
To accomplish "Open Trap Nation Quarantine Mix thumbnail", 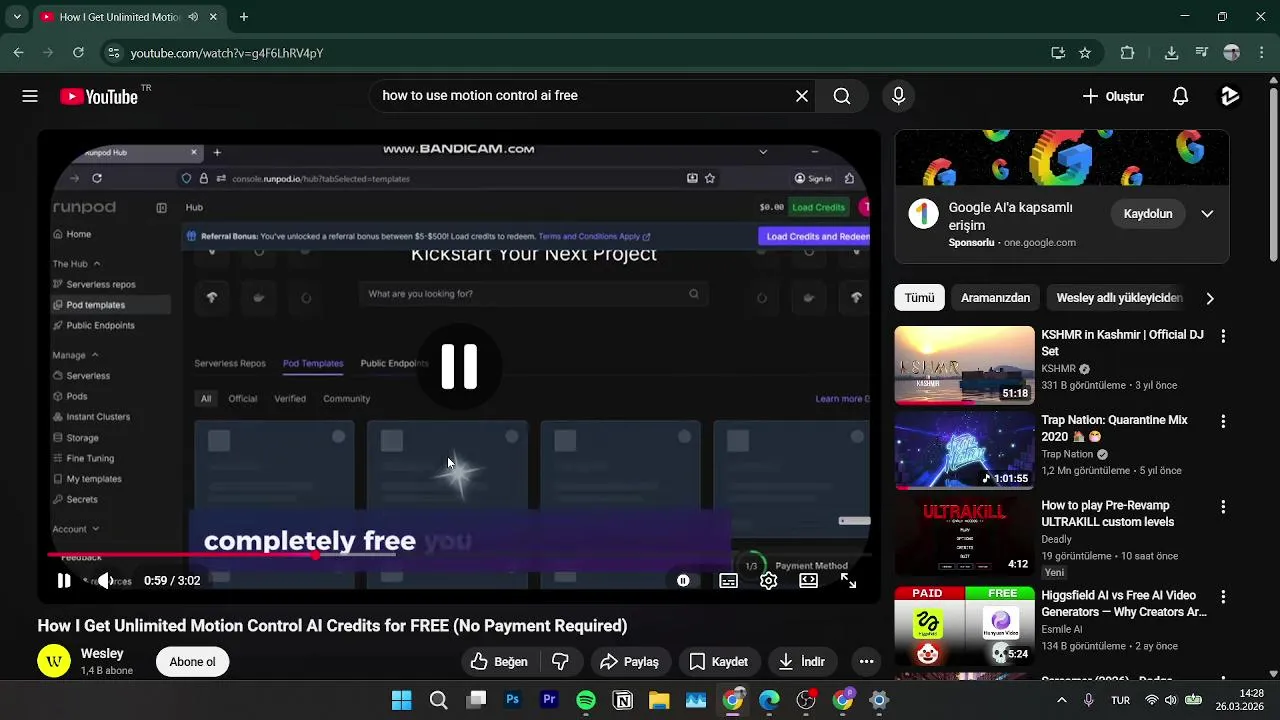I will point(964,450).
